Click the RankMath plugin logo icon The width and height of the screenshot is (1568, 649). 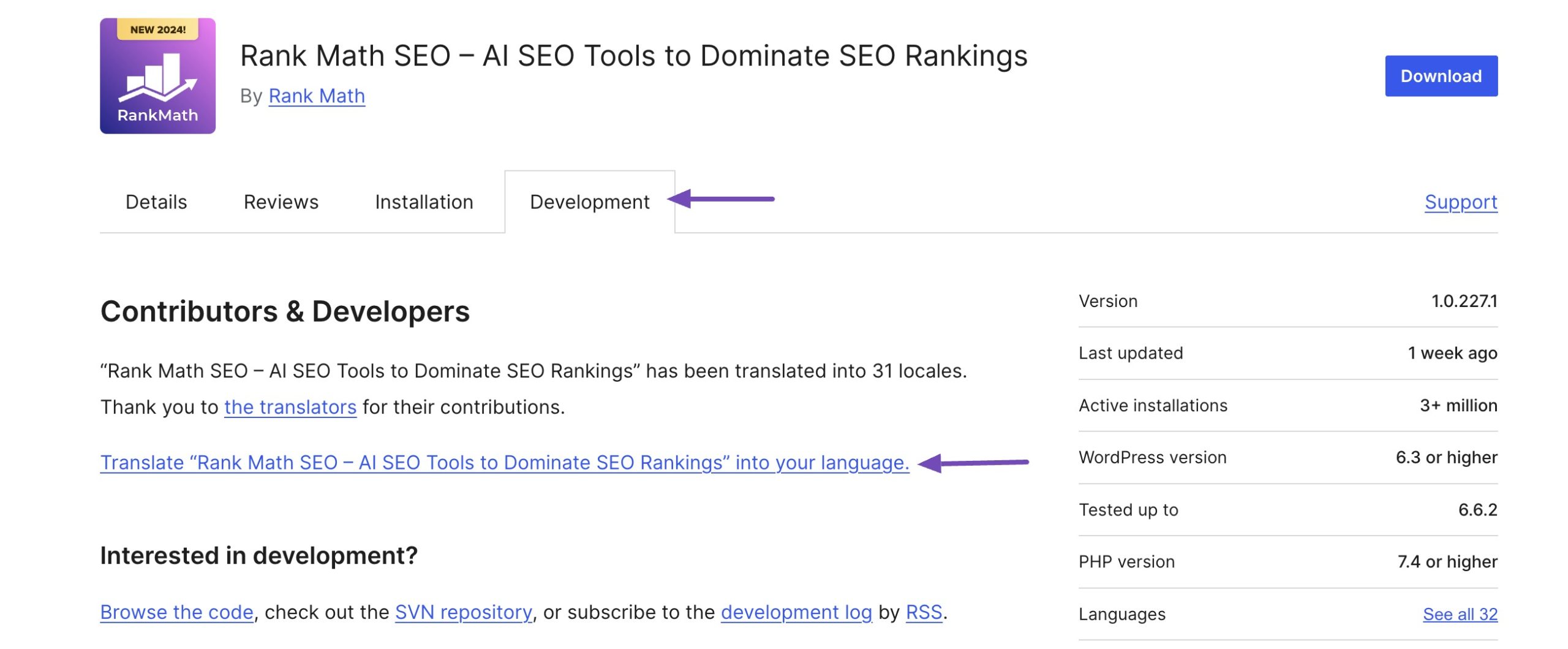click(157, 75)
